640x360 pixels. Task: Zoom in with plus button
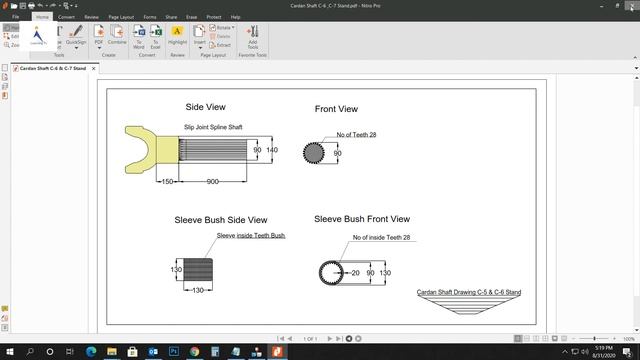click(614, 339)
